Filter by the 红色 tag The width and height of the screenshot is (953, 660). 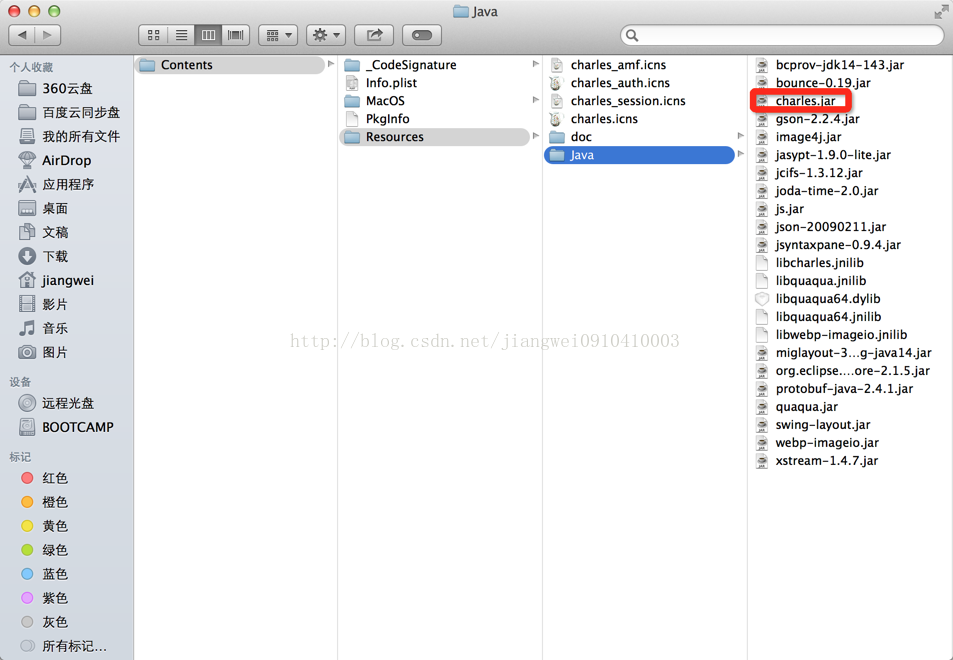(44, 478)
